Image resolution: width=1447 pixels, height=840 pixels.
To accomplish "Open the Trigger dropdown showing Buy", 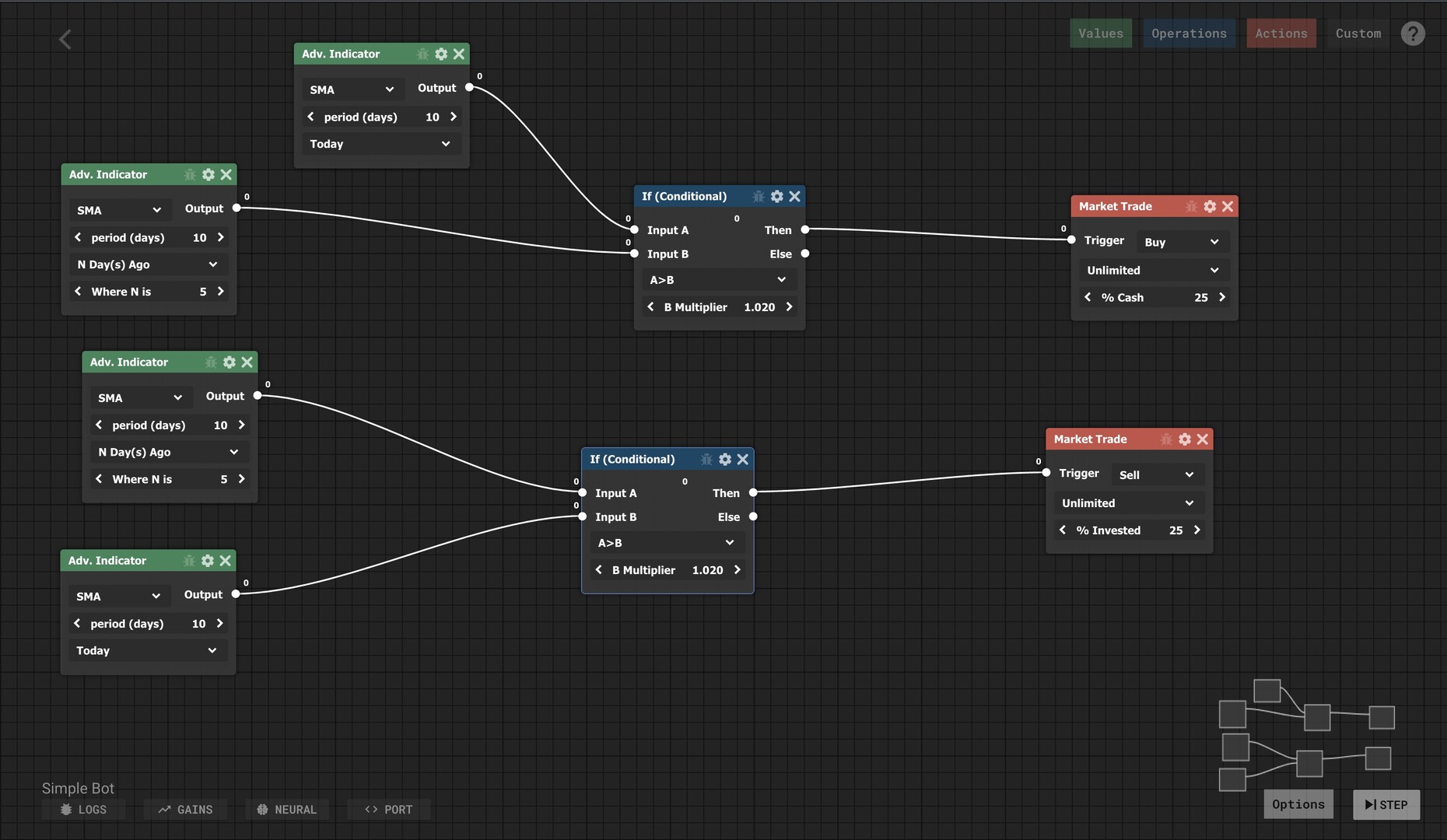I will (x=1181, y=241).
